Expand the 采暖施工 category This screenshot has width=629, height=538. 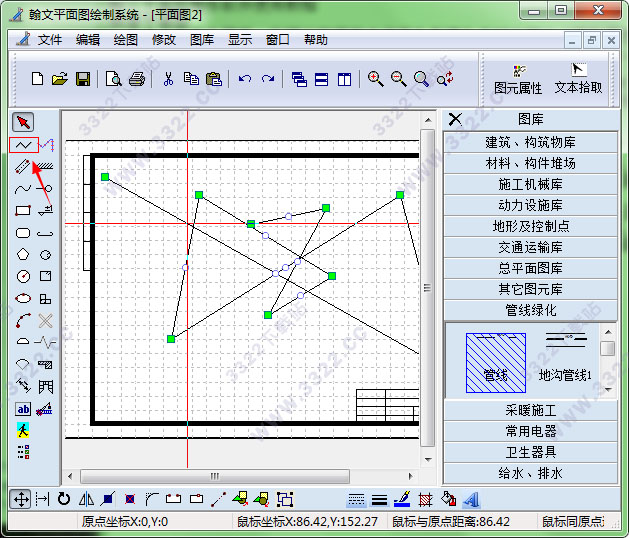point(530,410)
